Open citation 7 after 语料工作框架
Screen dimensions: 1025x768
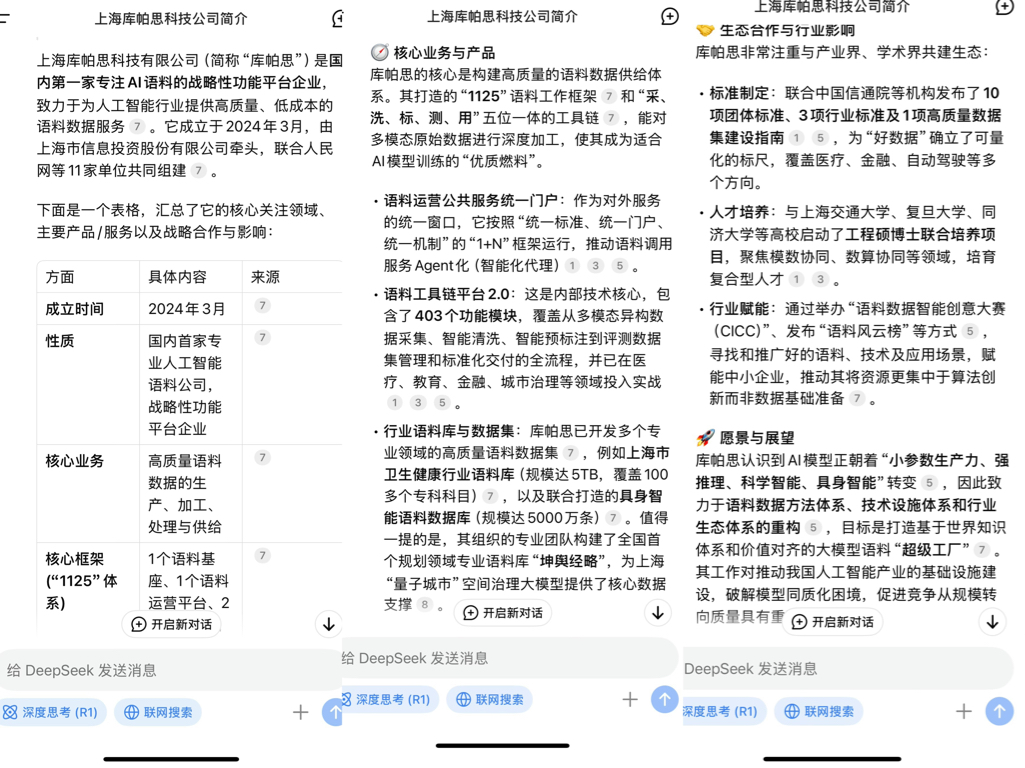pos(609,96)
